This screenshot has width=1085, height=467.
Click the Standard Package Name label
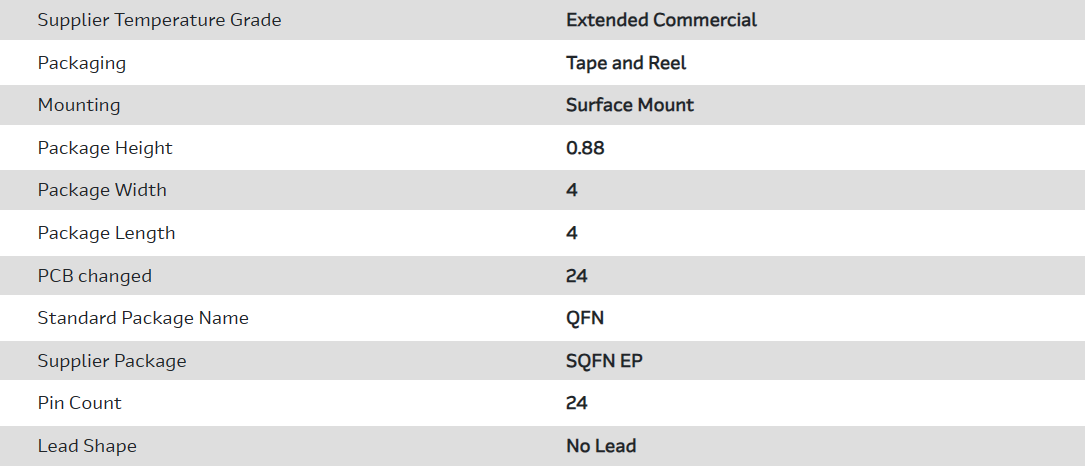[143, 318]
